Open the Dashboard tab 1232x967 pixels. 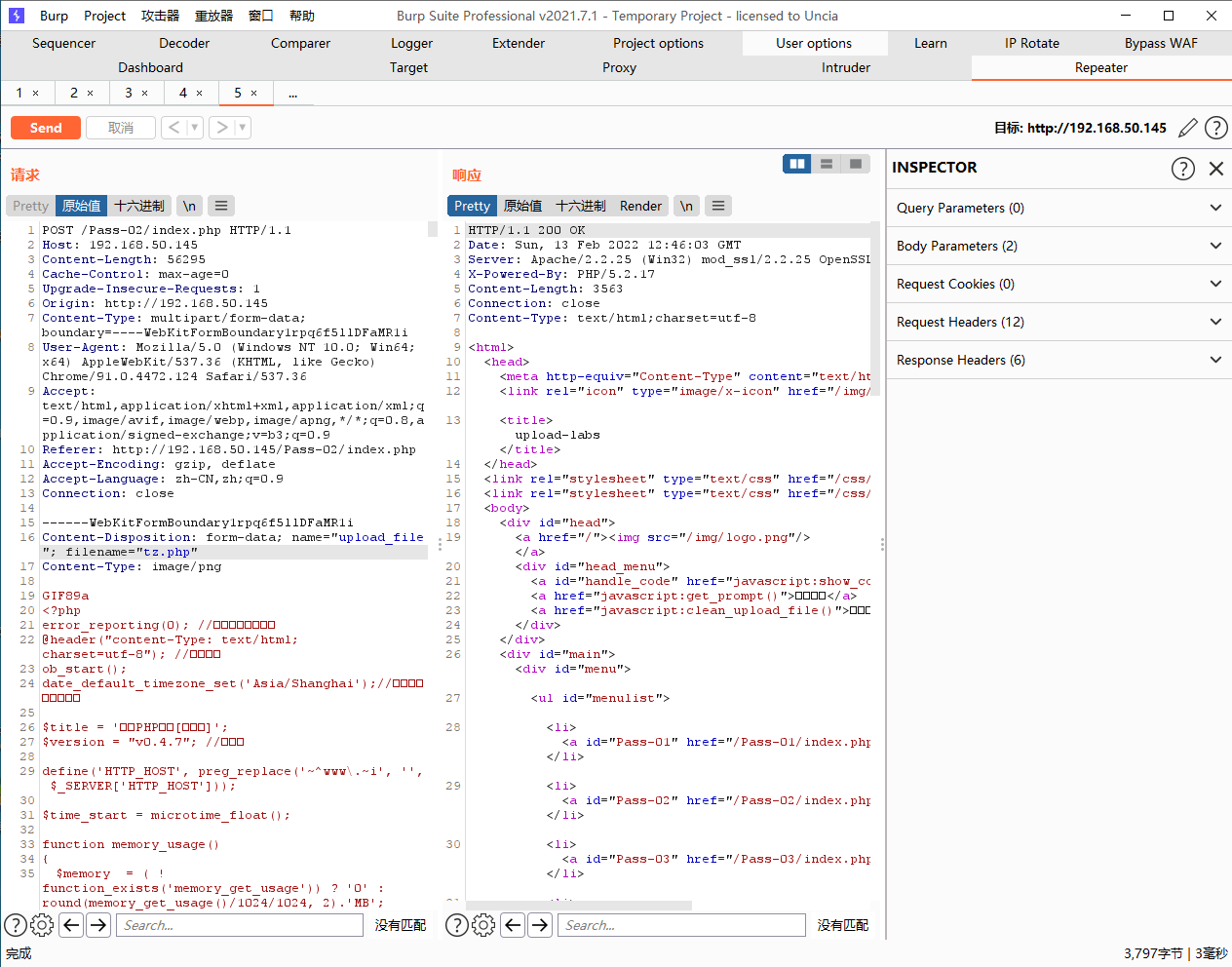pos(150,67)
